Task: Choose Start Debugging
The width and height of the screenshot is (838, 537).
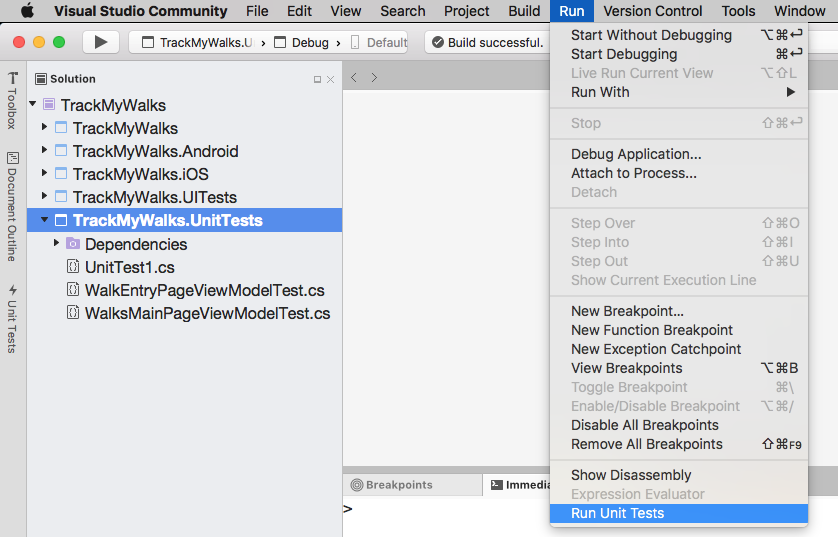Action: pyautogui.click(x=679, y=55)
